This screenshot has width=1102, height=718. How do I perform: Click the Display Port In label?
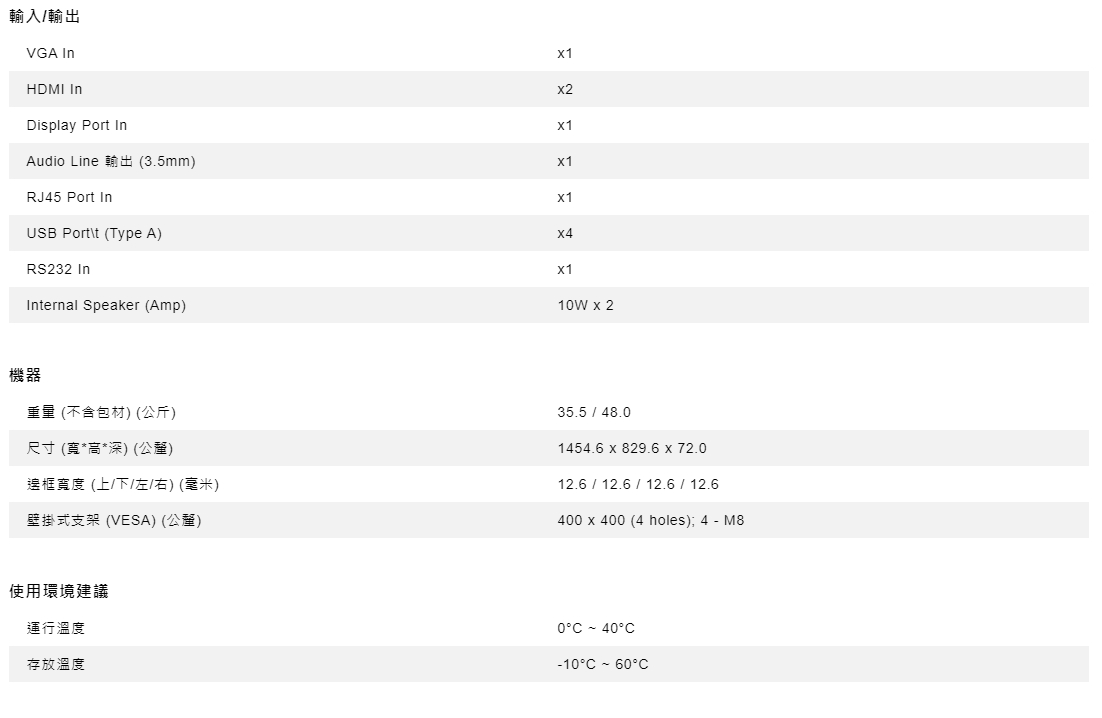click(77, 125)
